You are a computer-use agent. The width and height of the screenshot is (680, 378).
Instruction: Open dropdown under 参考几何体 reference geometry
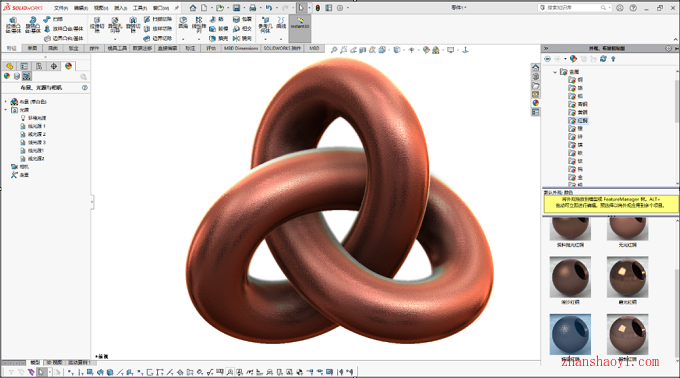click(x=265, y=39)
